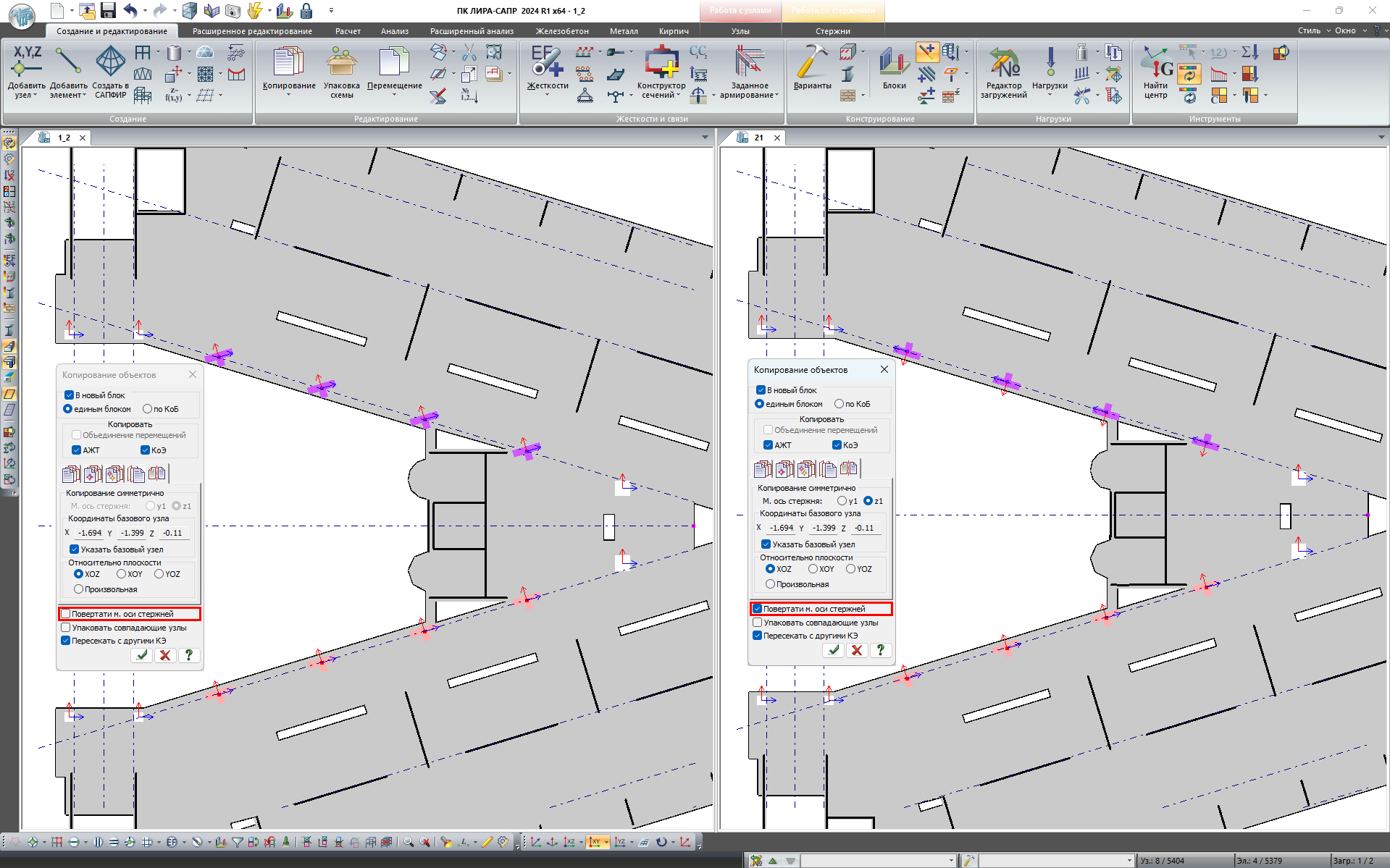Switch to the Железобетон ribbon tab
This screenshot has height=868, width=1390.
562,31
